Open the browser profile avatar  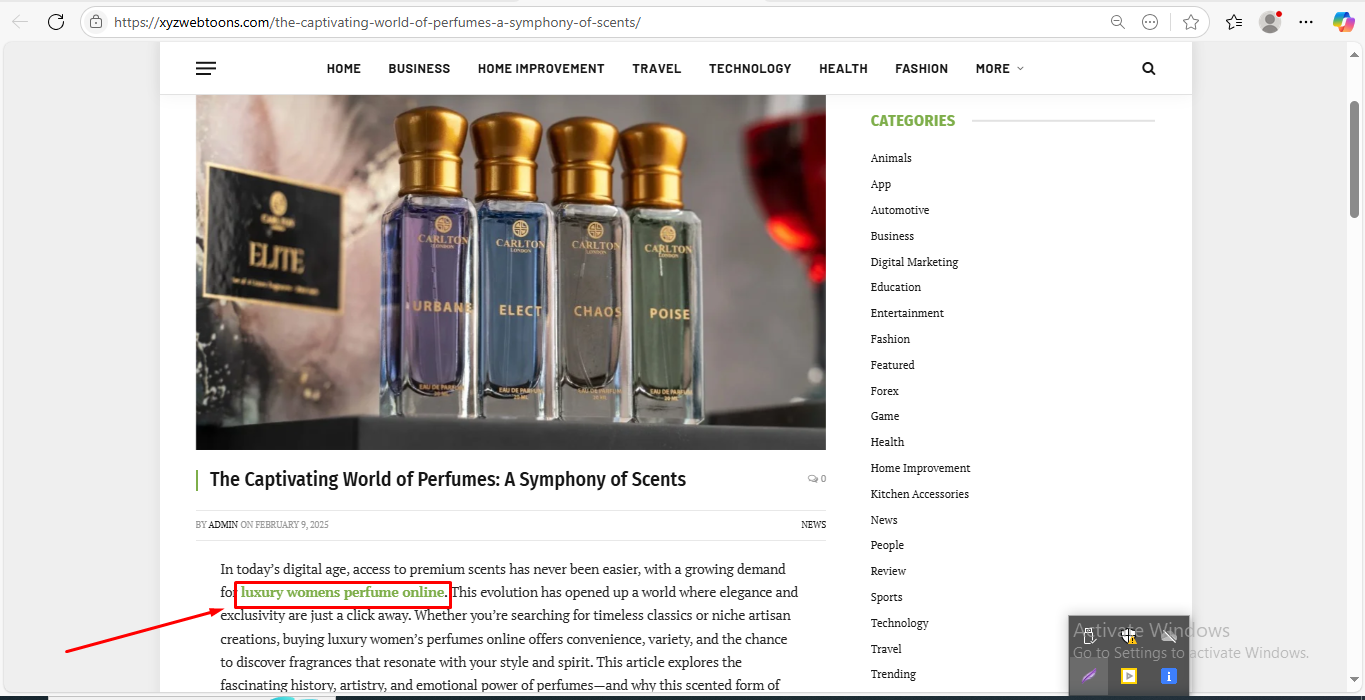[x=1270, y=22]
